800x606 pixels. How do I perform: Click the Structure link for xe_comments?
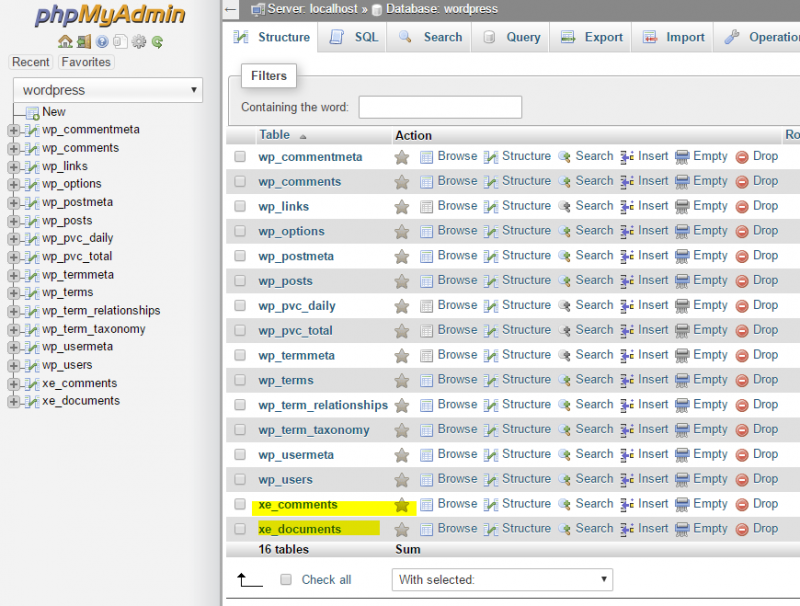pyautogui.click(x=526, y=503)
